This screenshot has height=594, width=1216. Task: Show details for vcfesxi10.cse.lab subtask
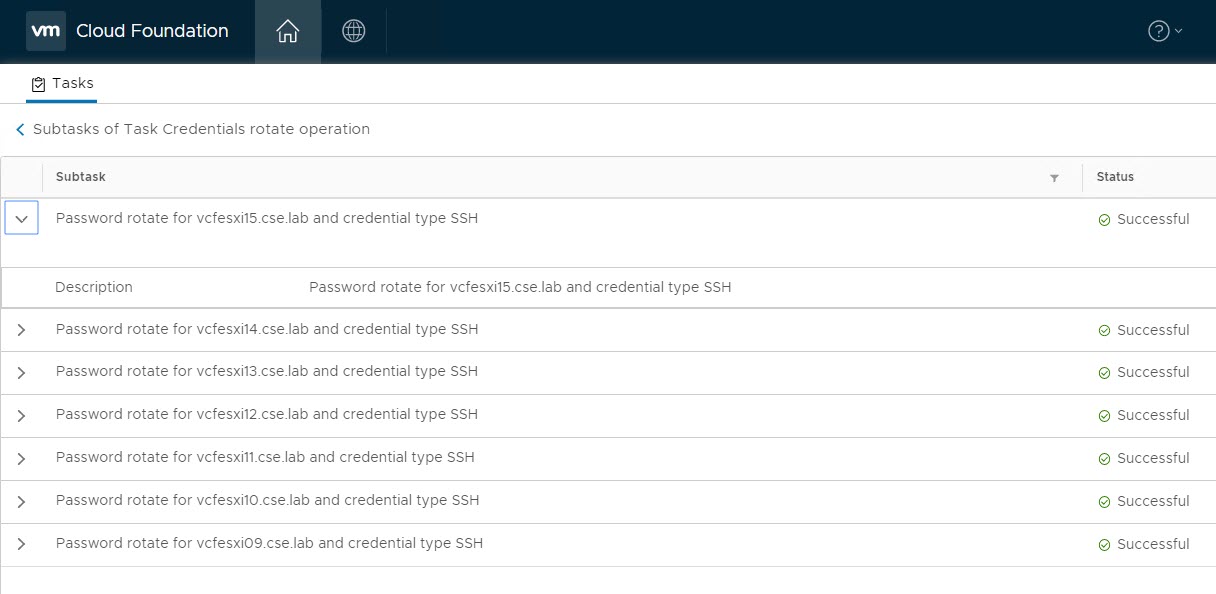[x=22, y=501]
